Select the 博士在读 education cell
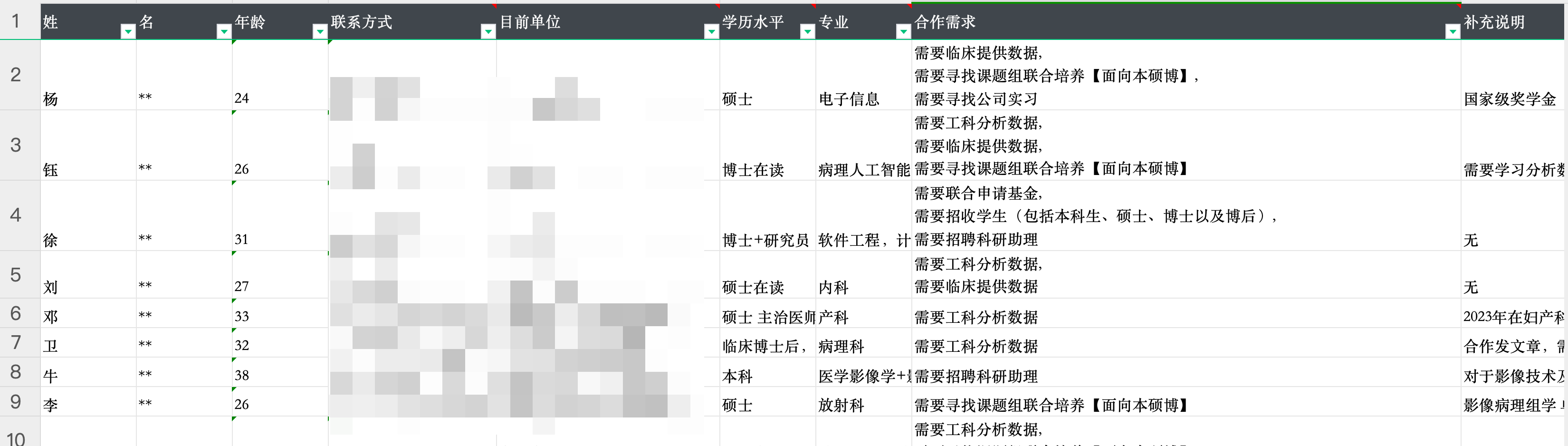Viewport: 1568px width, 446px height. point(767,145)
